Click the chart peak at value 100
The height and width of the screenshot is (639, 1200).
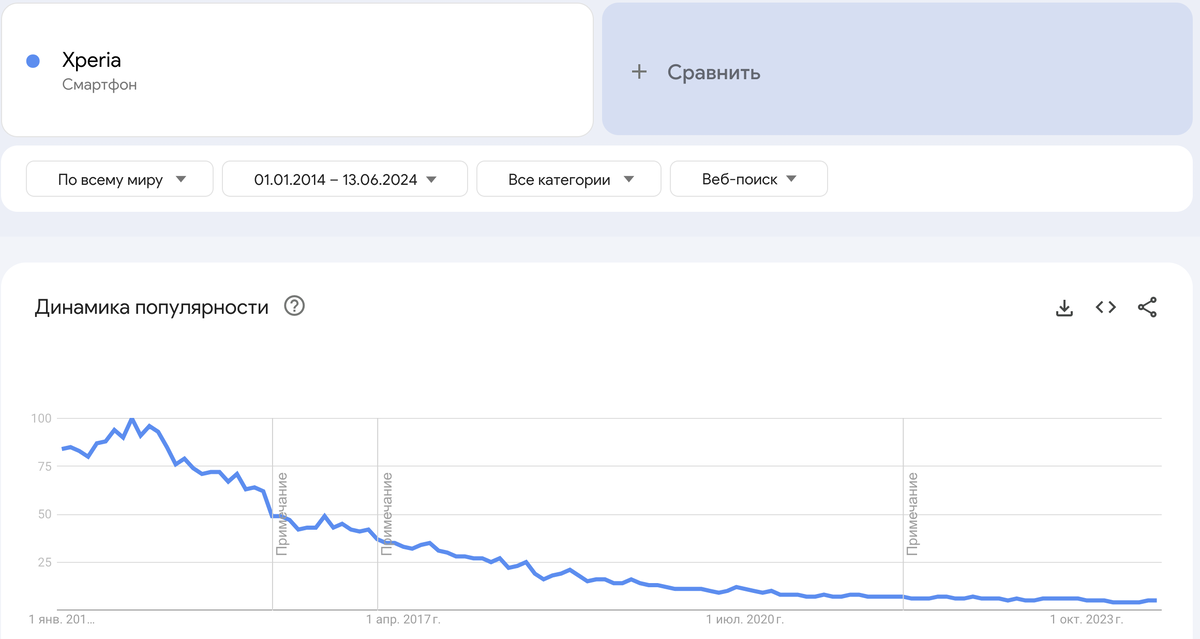(132, 419)
